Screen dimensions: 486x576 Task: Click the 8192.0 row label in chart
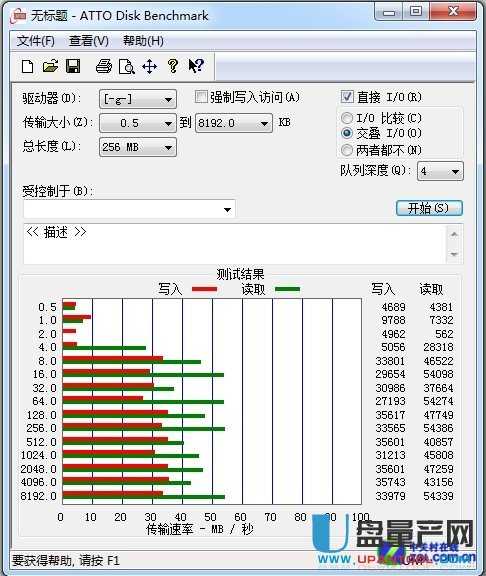[39, 496]
